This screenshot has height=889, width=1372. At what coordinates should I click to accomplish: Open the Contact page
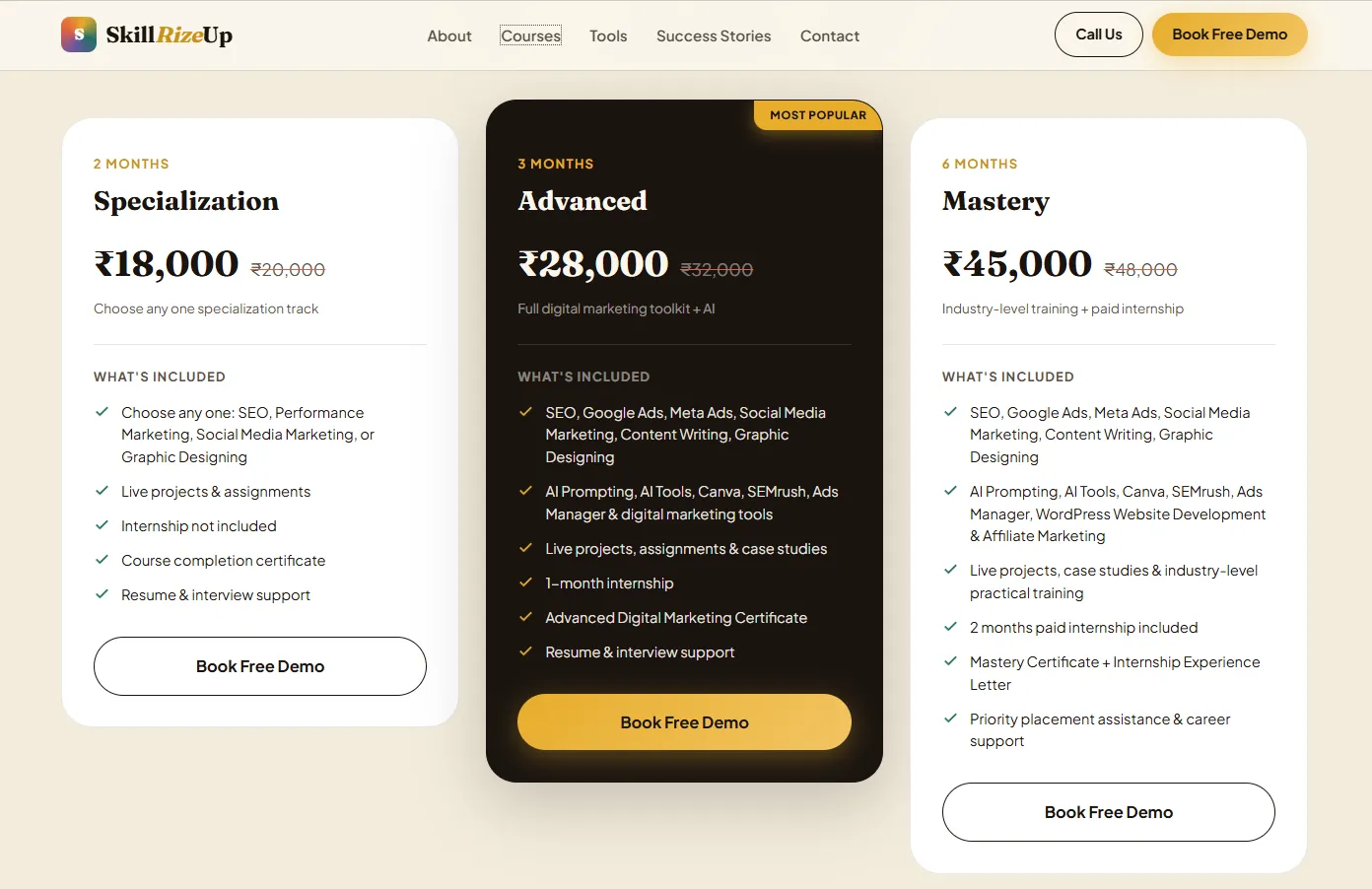click(830, 35)
